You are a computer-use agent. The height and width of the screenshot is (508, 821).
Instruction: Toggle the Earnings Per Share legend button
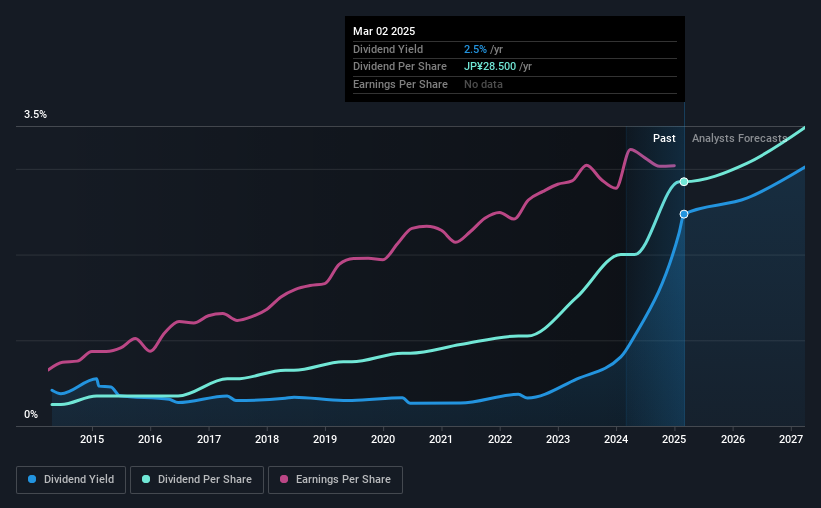pos(335,480)
